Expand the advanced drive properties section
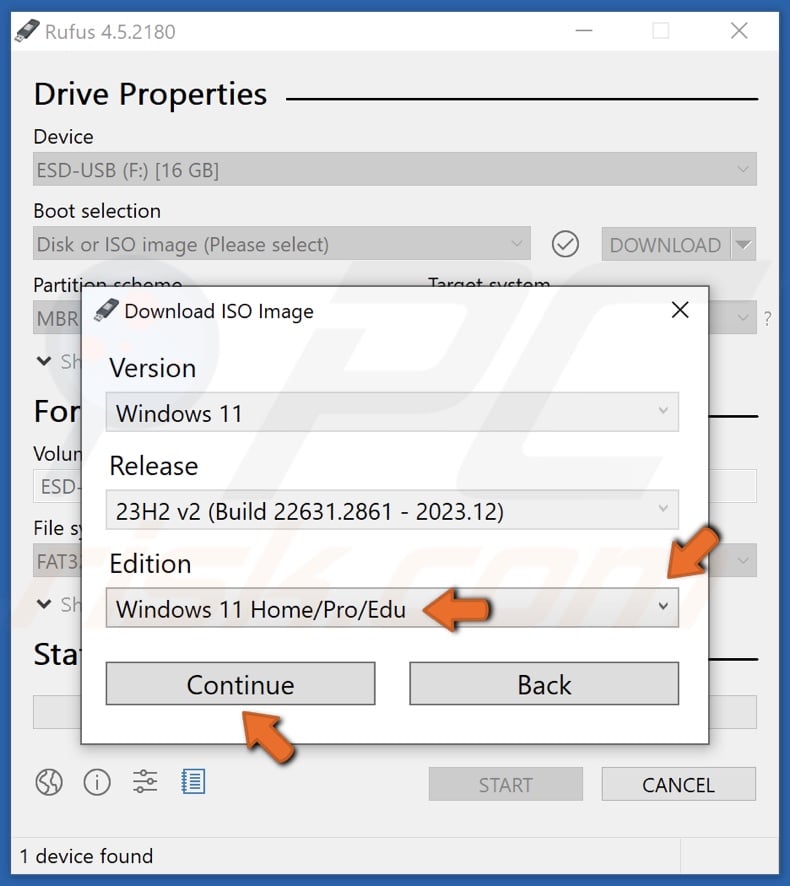 [43, 361]
